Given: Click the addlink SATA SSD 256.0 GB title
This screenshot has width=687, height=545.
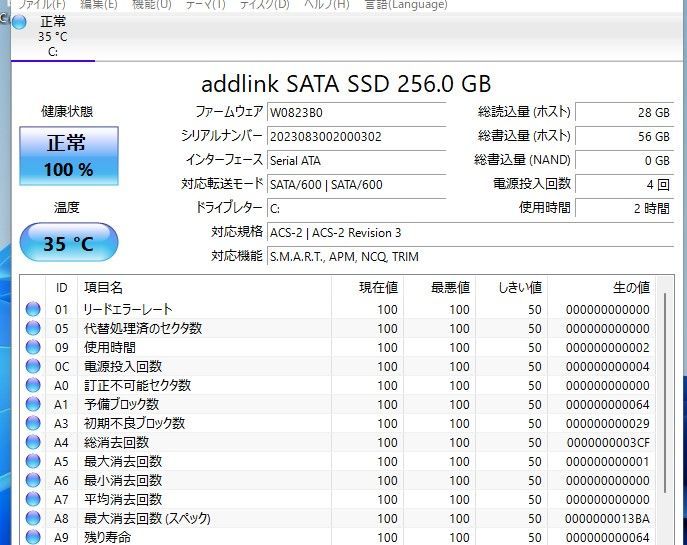Looking at the screenshot, I should coord(346,84).
